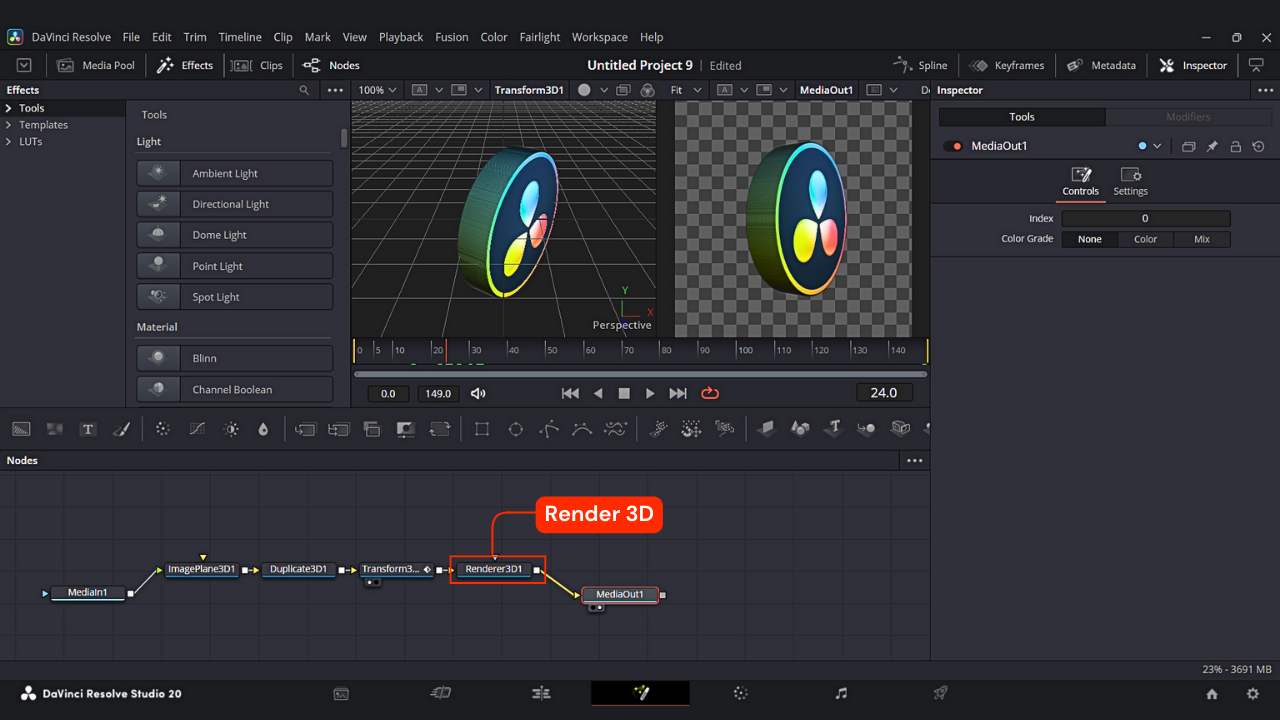Open the Fit scale dropdown in right viewer

684,90
